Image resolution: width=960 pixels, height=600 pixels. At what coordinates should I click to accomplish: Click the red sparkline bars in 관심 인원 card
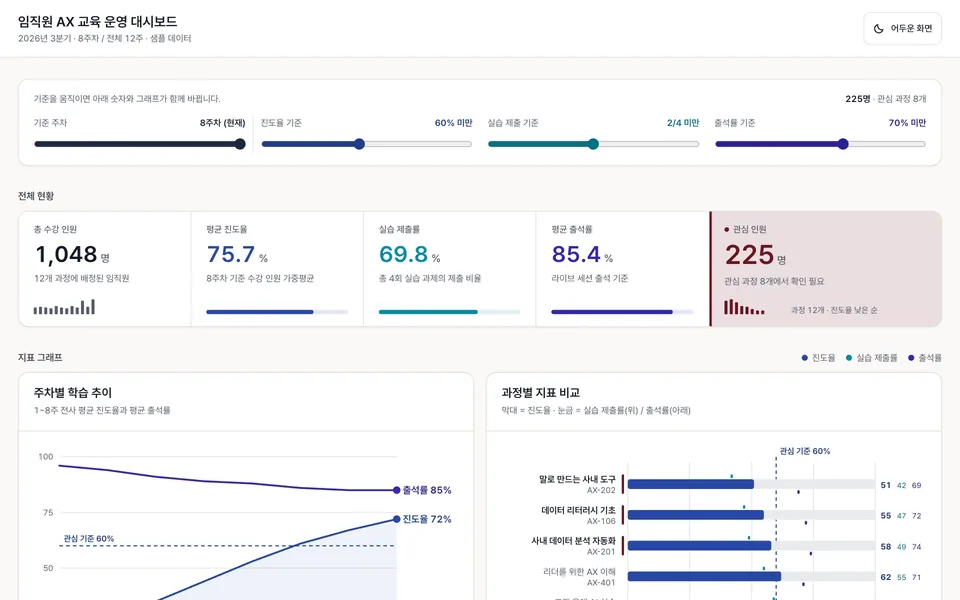(744, 307)
